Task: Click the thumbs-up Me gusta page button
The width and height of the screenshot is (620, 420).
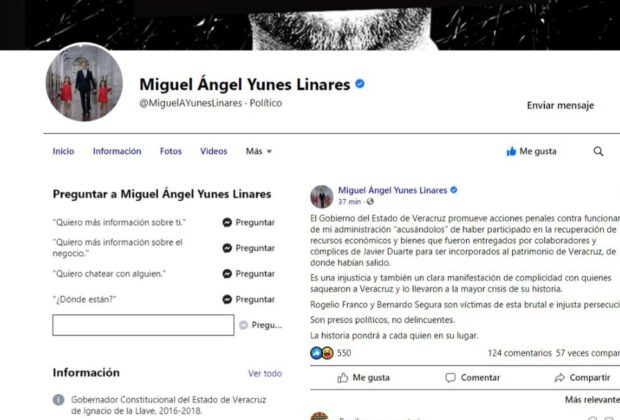Action: 531,151
